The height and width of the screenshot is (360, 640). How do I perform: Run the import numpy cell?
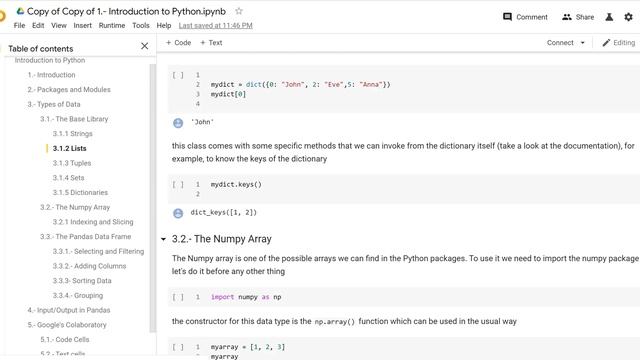pyautogui.click(x=178, y=297)
